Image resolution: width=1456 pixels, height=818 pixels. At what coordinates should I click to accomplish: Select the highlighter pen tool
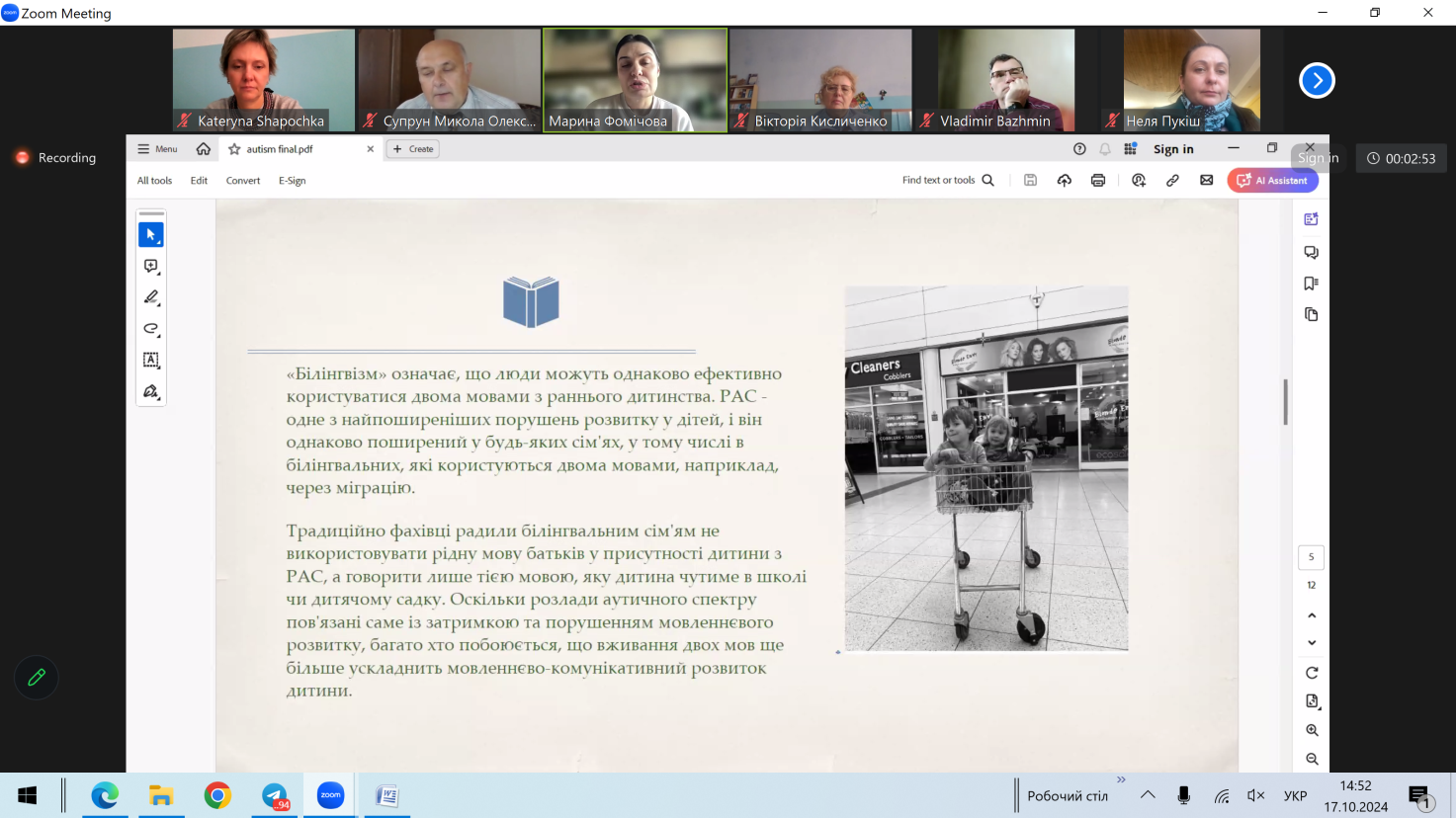tap(151, 297)
